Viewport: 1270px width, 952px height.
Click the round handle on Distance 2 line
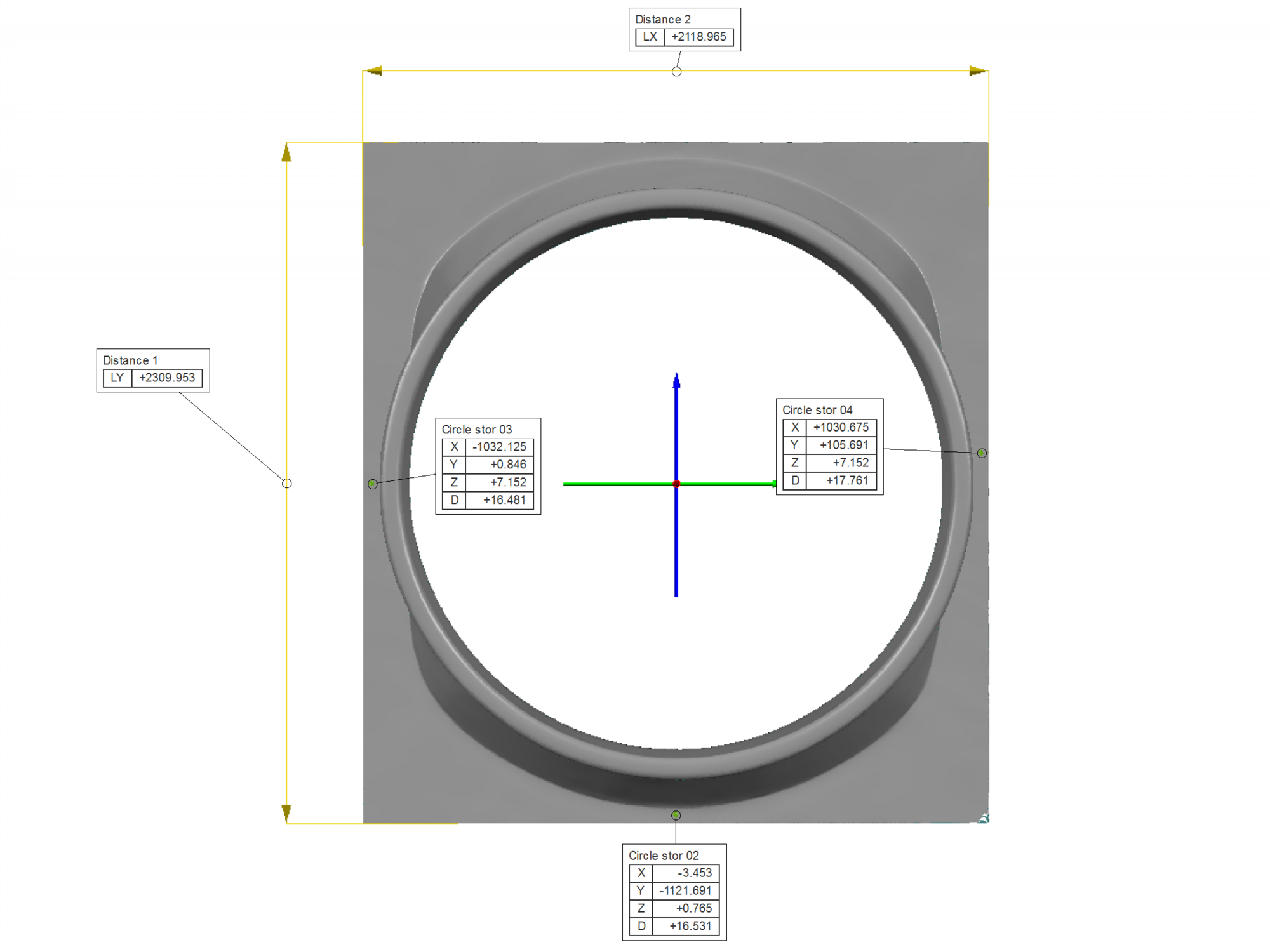point(676,72)
